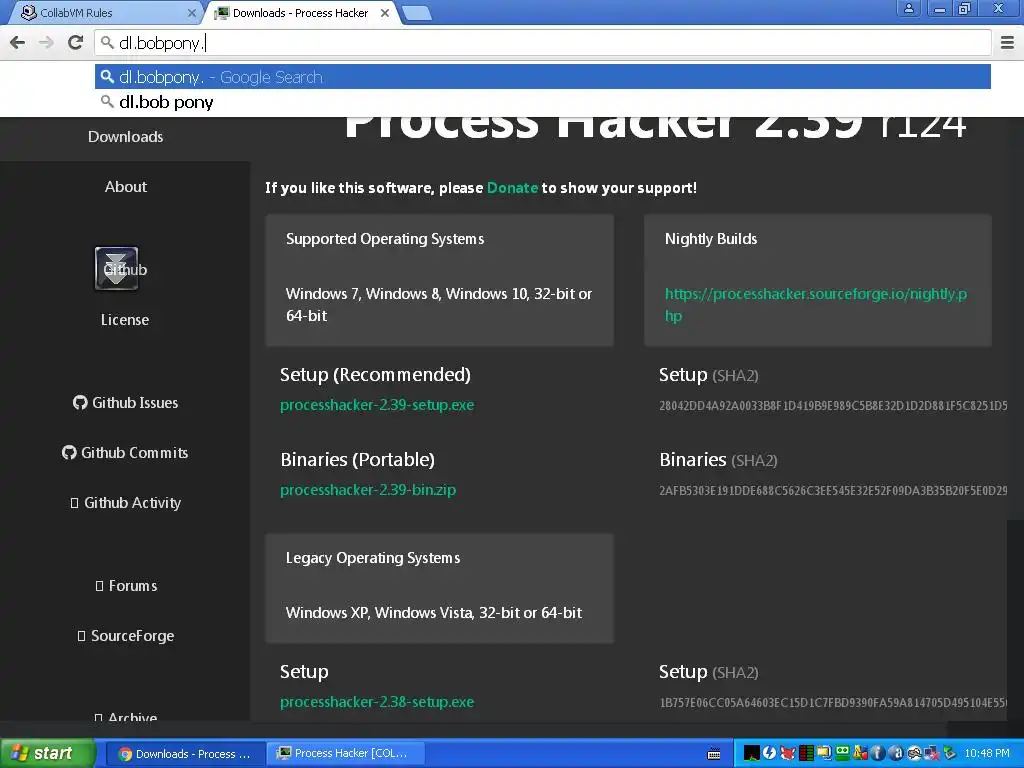Open the Chrome hamburger menu
1024x768 pixels.
1007,42
